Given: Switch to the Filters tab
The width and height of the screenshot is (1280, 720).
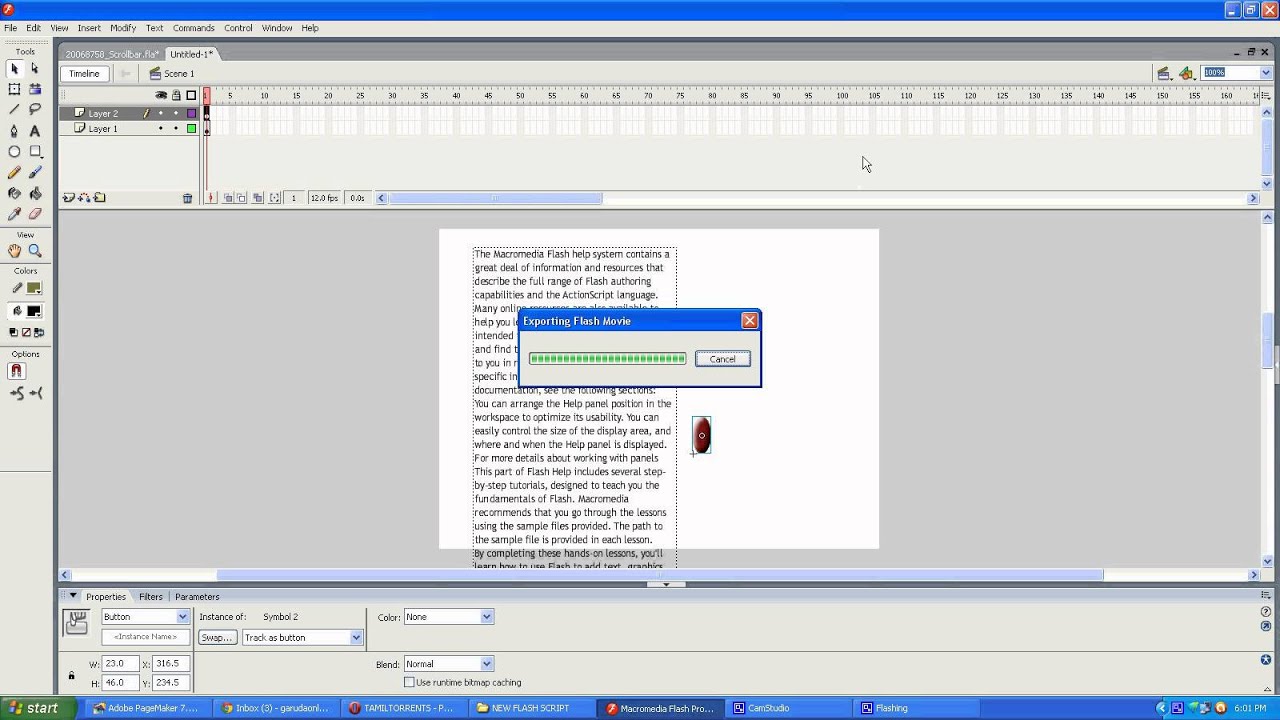Looking at the screenshot, I should (151, 597).
